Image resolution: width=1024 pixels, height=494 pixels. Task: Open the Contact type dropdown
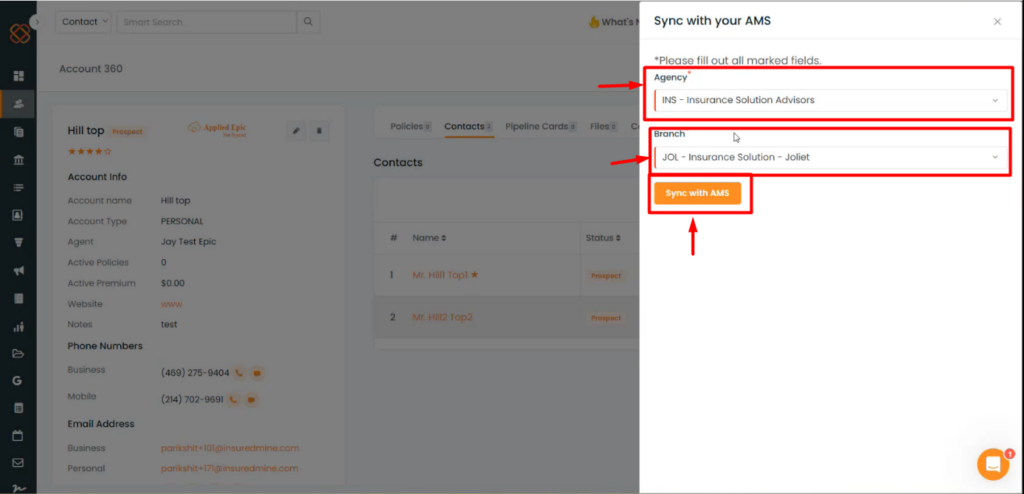pos(83,22)
